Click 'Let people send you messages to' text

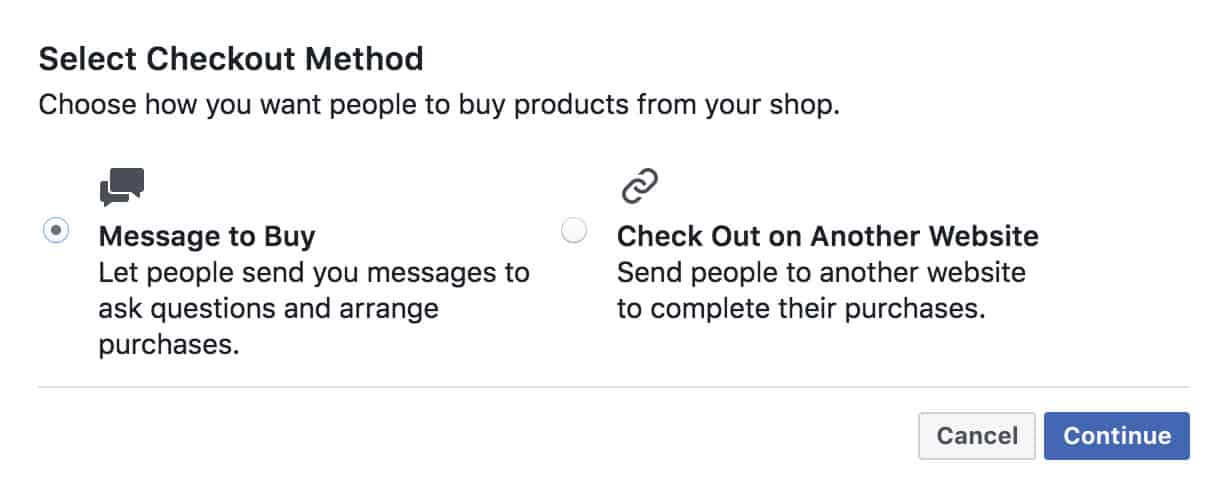[314, 273]
